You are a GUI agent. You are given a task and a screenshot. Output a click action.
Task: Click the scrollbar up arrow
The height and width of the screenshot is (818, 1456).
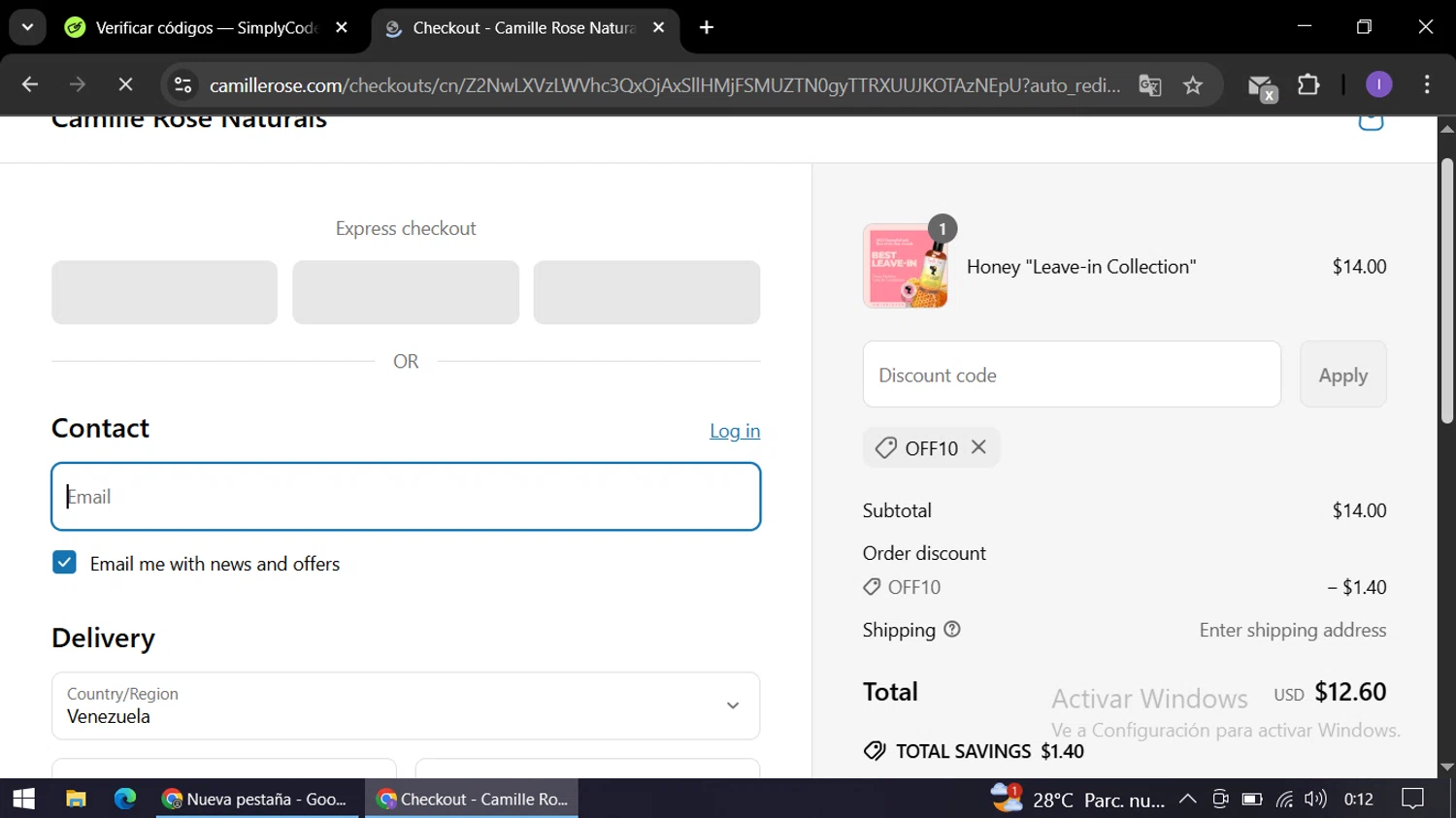pyautogui.click(x=1447, y=127)
